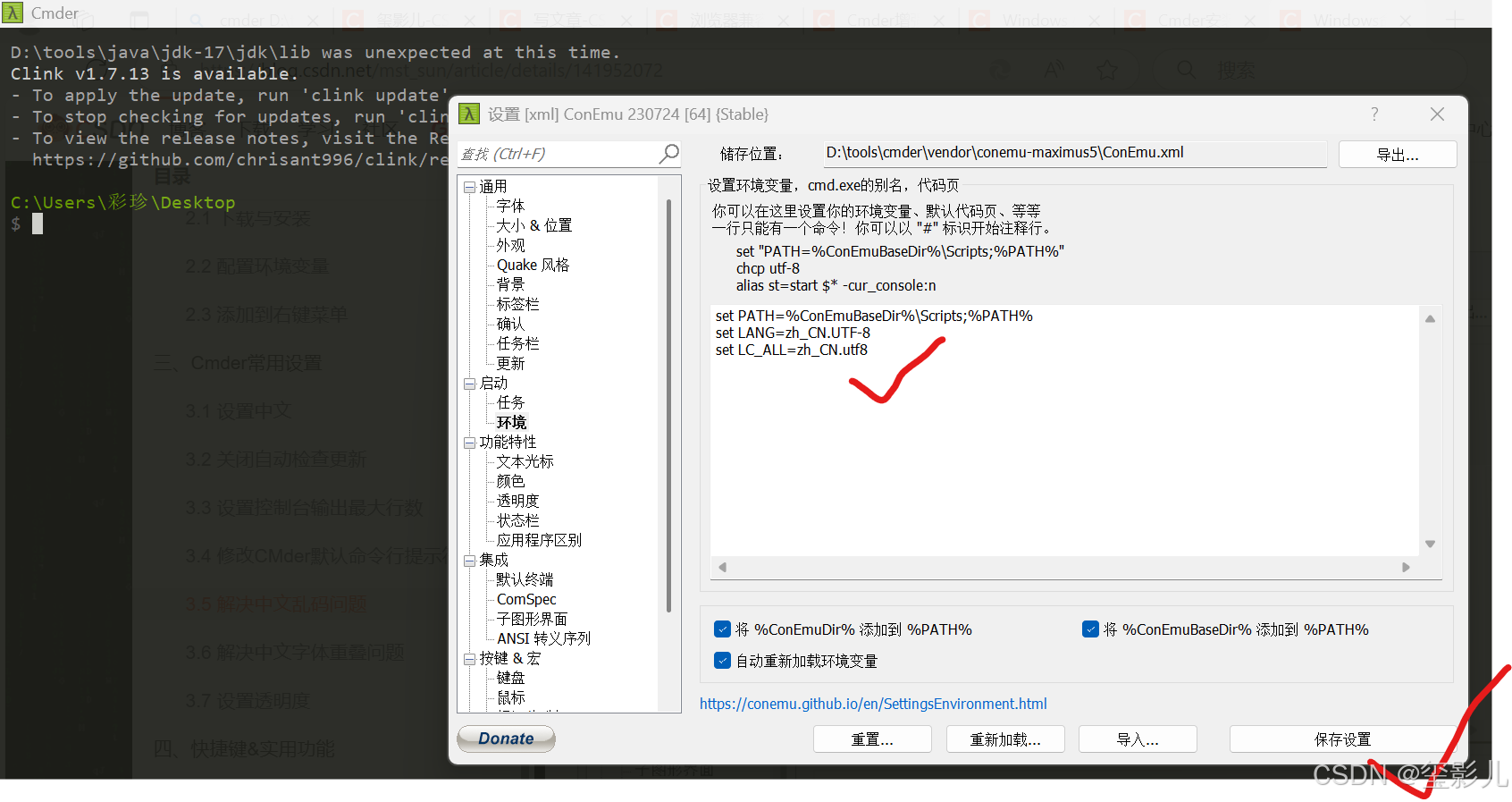Toggle the add %ConEmuBaseDir% to %PATH% checkbox
Screen dimensions: 1512x802
tap(1090, 629)
